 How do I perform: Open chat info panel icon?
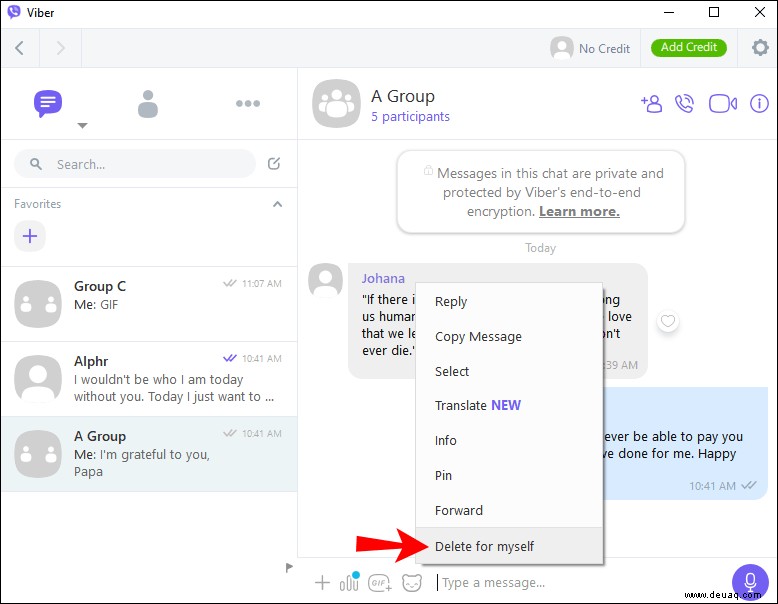(x=759, y=104)
